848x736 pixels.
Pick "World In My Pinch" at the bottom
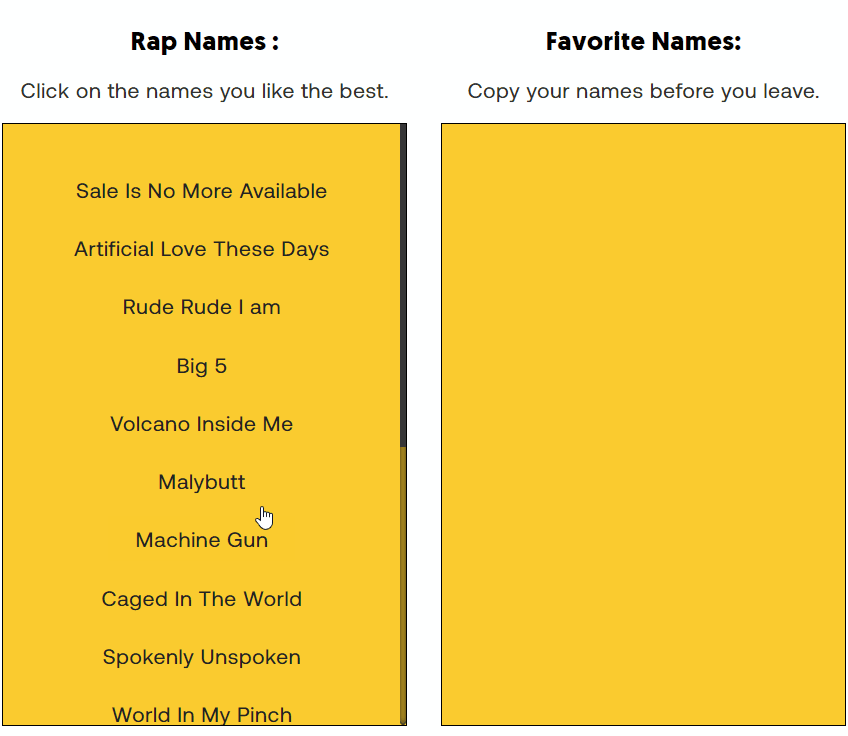(201, 714)
